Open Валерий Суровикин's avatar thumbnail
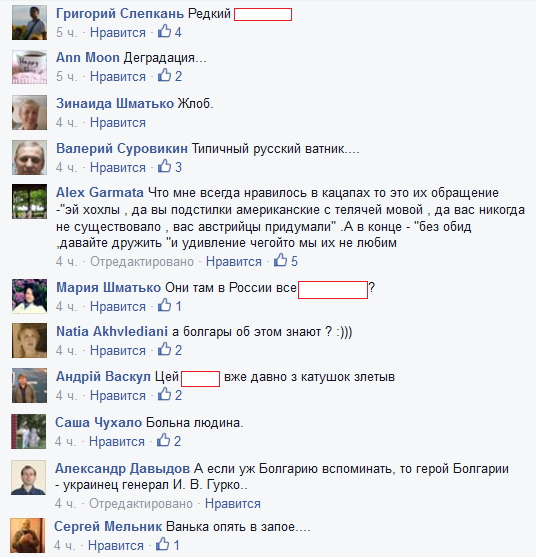The image size is (536, 559). [29, 157]
